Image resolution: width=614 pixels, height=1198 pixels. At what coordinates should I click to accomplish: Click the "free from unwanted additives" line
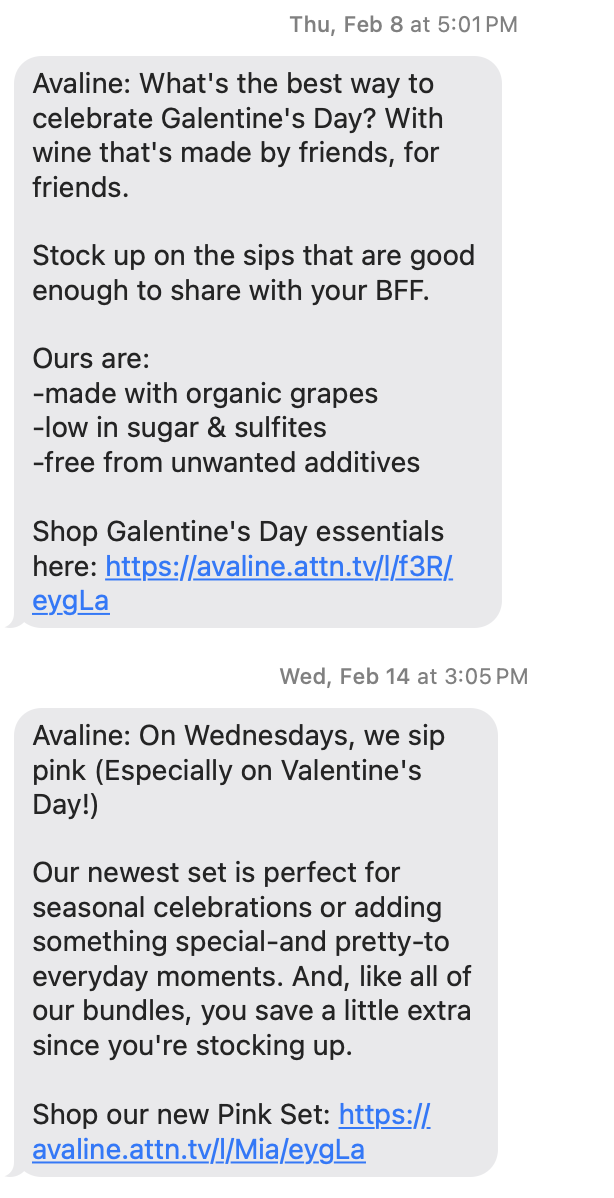point(226,462)
